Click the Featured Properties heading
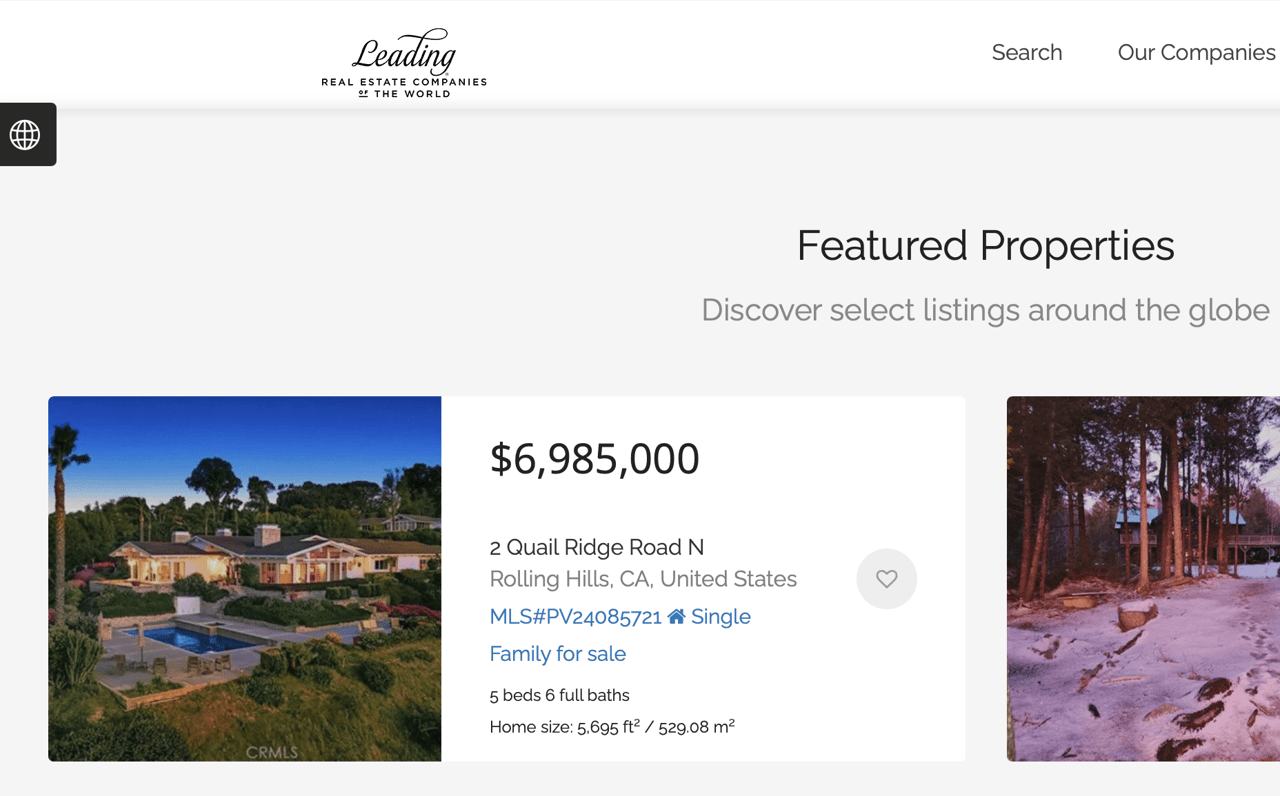The image size is (1280, 796). 986,245
